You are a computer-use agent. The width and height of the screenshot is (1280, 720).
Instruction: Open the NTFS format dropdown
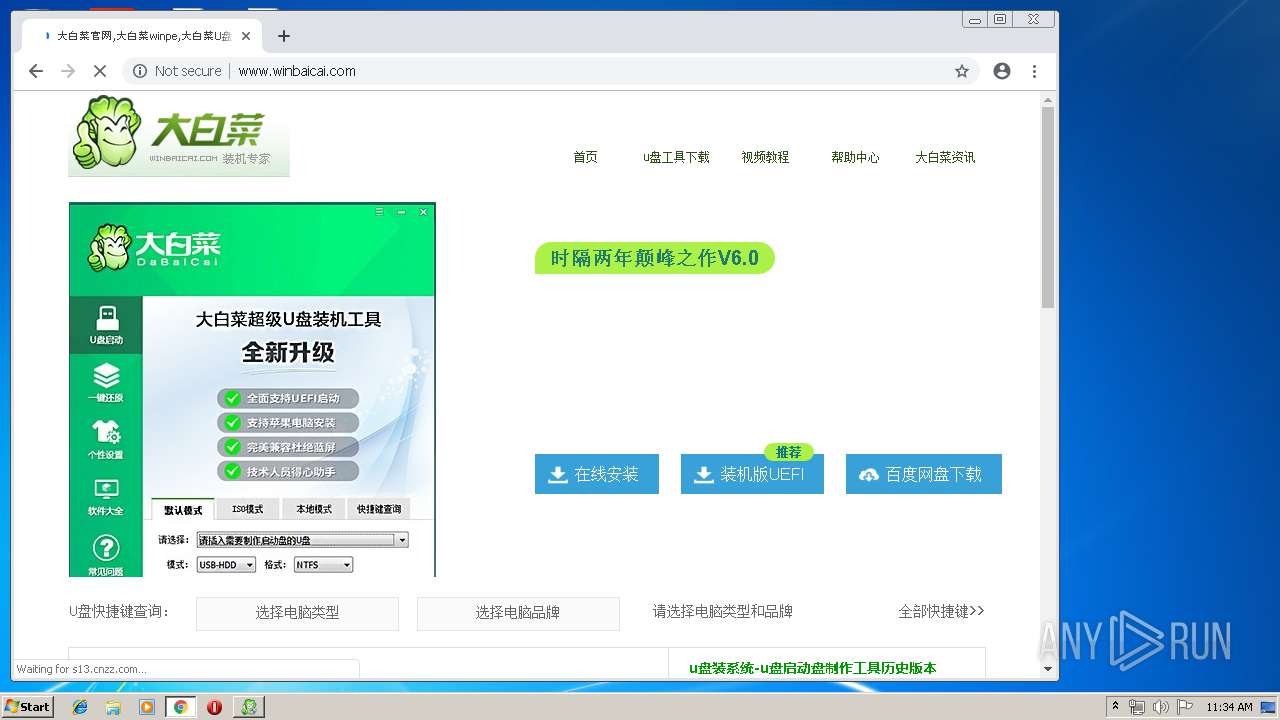coord(323,565)
